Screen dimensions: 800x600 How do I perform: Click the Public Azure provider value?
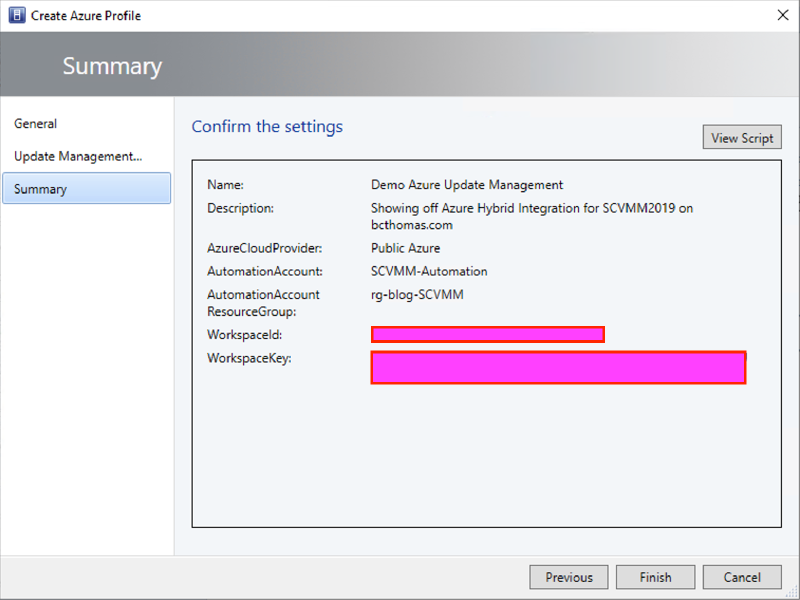pyautogui.click(x=405, y=248)
